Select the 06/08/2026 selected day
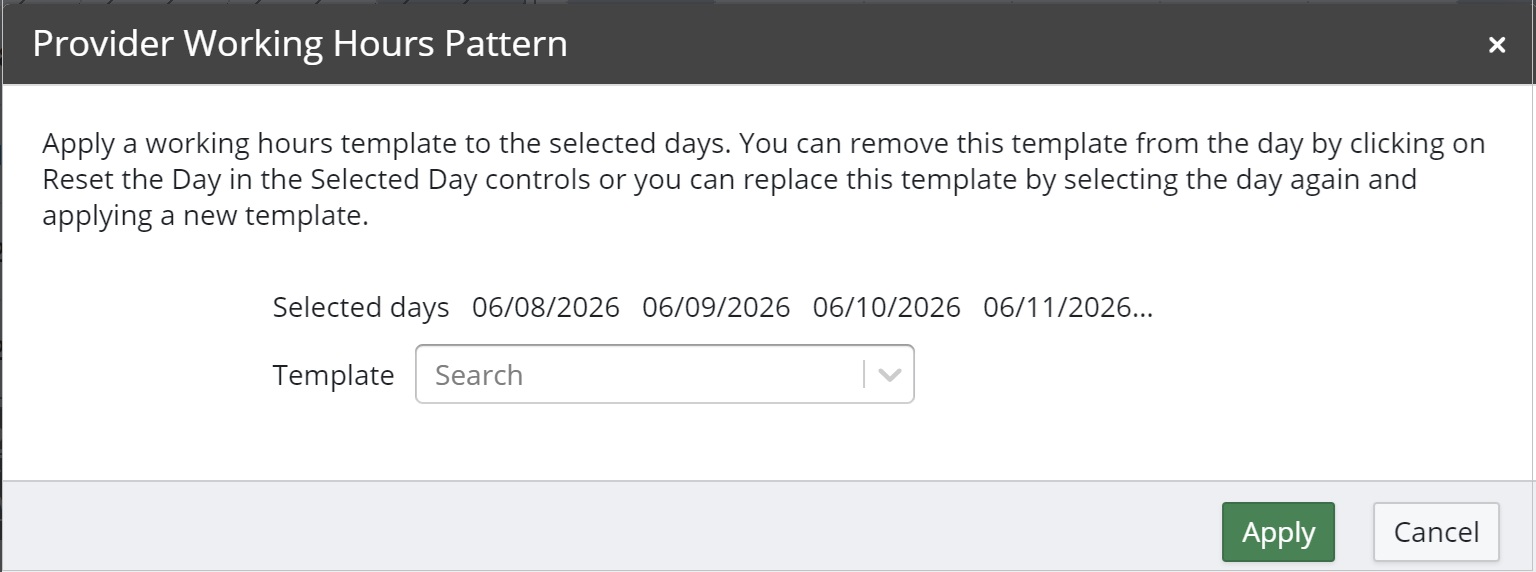This screenshot has width=1536, height=572. [546, 308]
